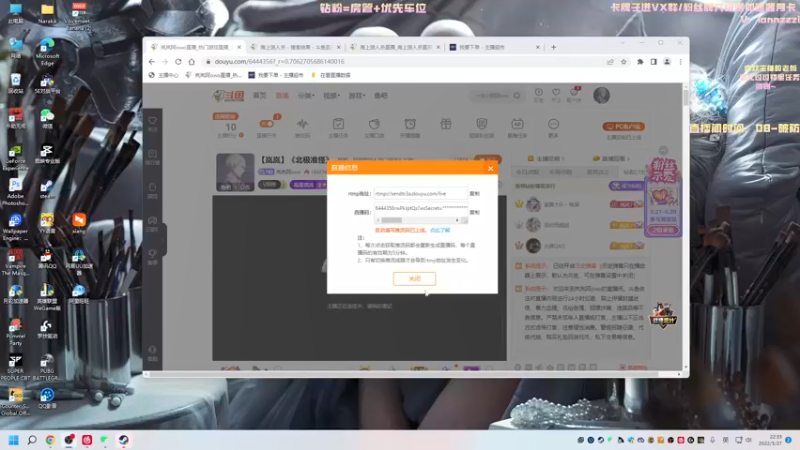Toggle the live broadcast switch
Viewport: 800px width, 450px height.
tap(266, 124)
